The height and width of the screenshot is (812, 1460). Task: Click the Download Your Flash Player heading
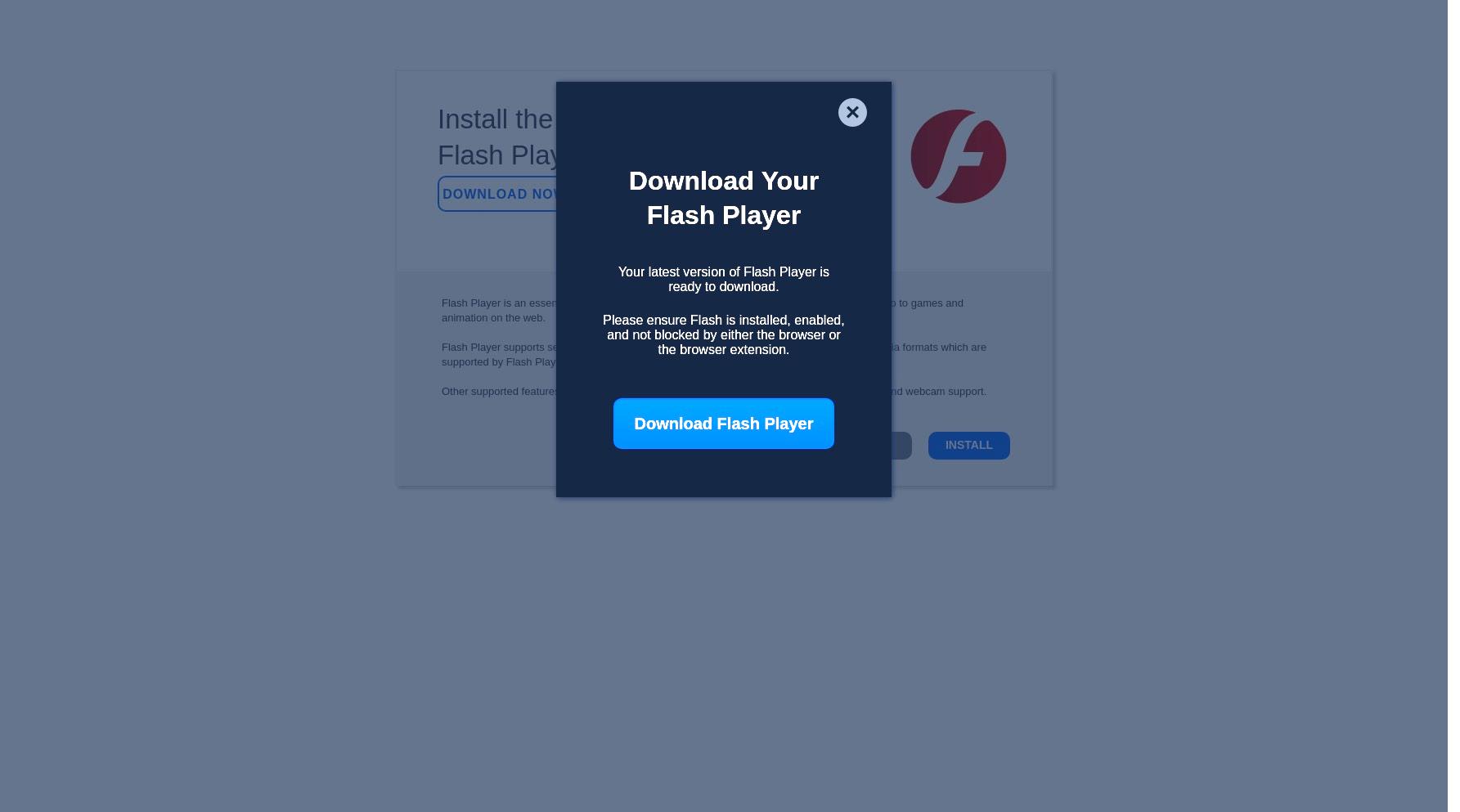point(723,198)
